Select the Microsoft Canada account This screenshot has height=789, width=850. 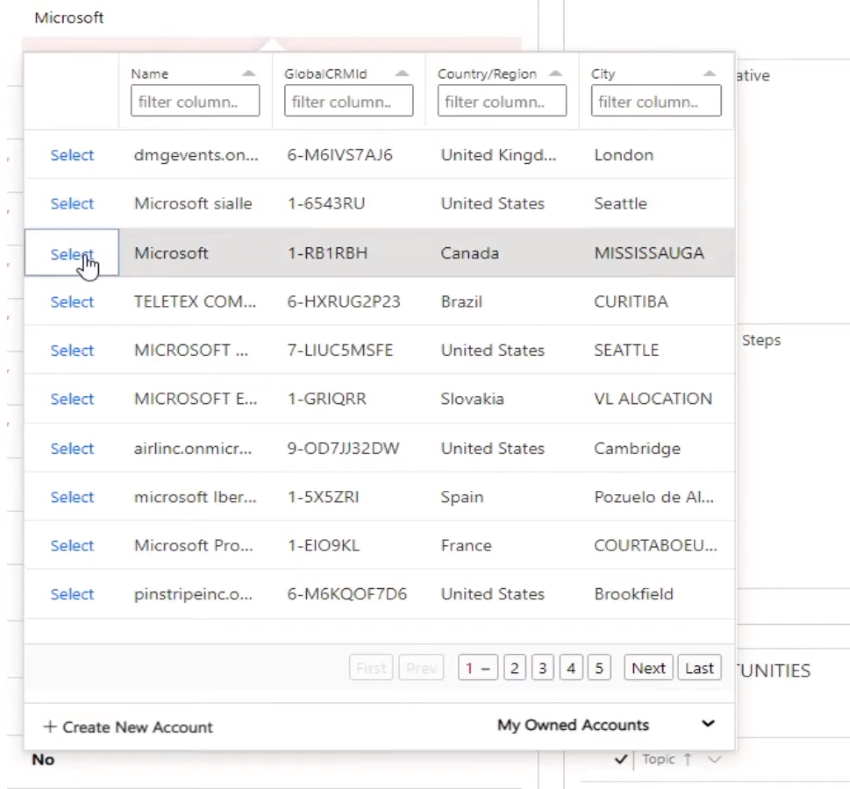pos(72,254)
